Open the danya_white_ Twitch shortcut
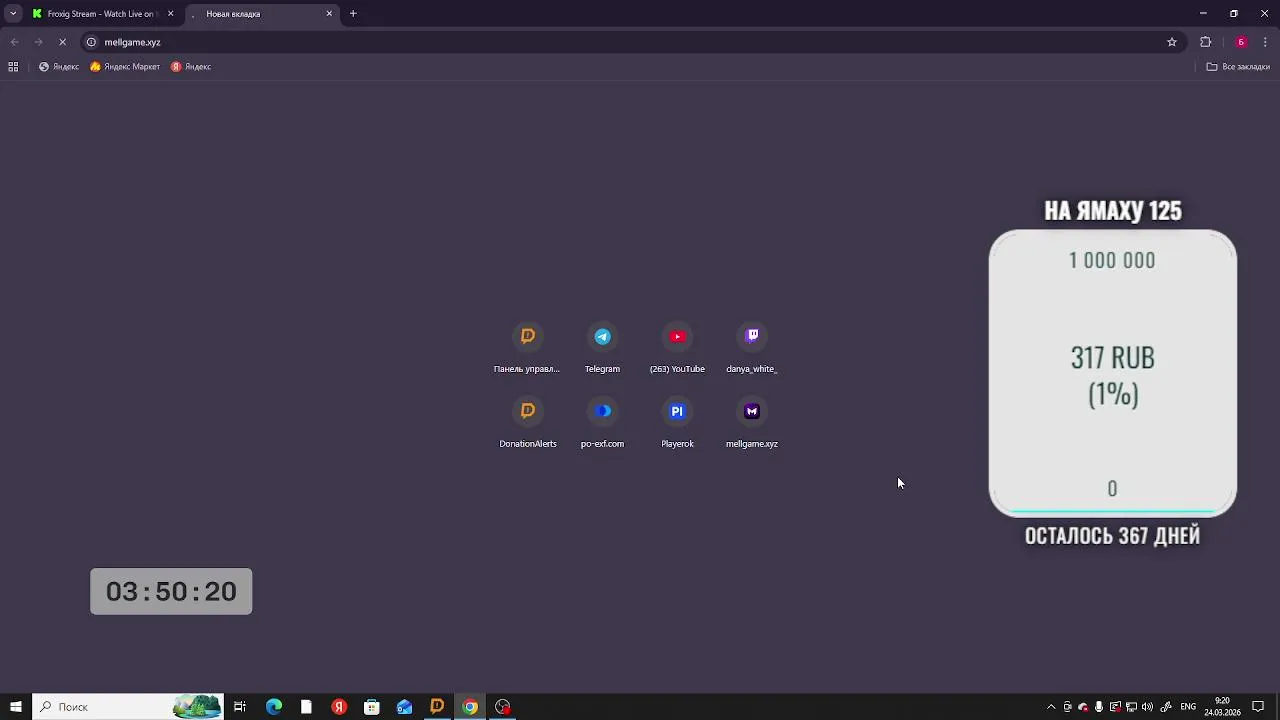 tap(752, 347)
